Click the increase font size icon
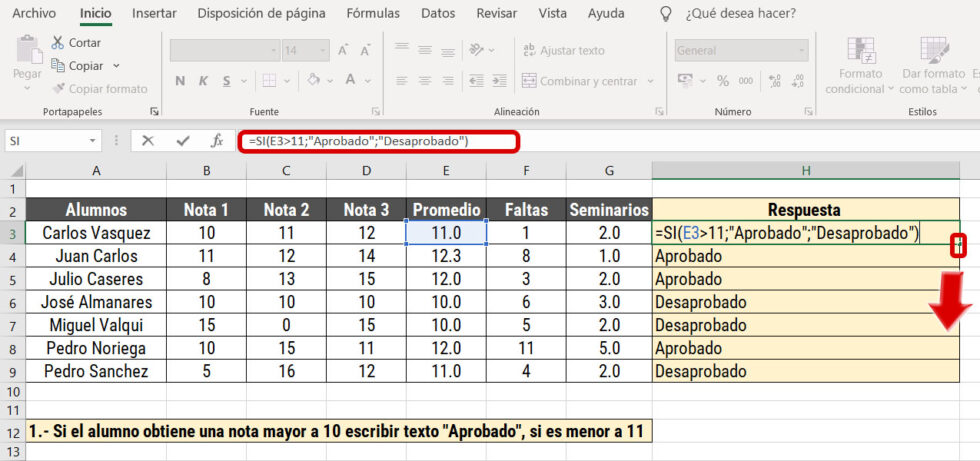980x461 pixels. [342, 50]
